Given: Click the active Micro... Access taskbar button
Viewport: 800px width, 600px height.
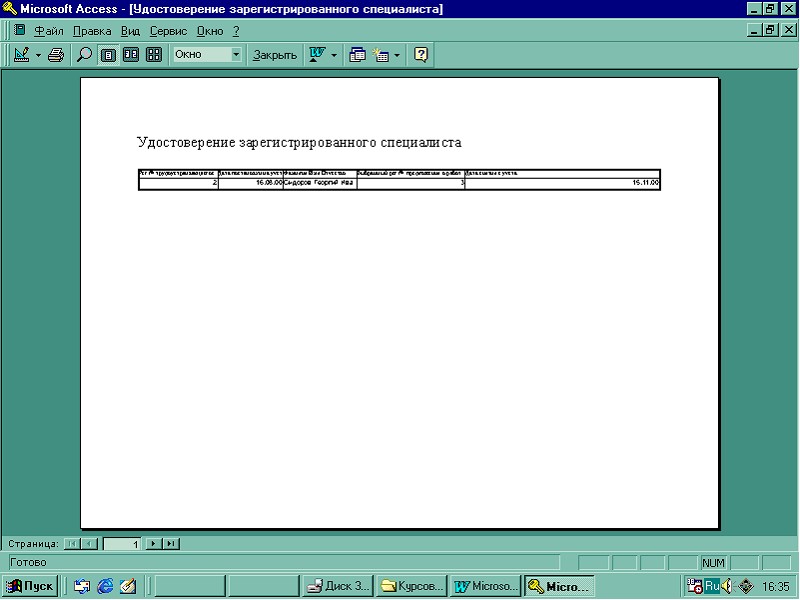Looking at the screenshot, I should pyautogui.click(x=559, y=586).
